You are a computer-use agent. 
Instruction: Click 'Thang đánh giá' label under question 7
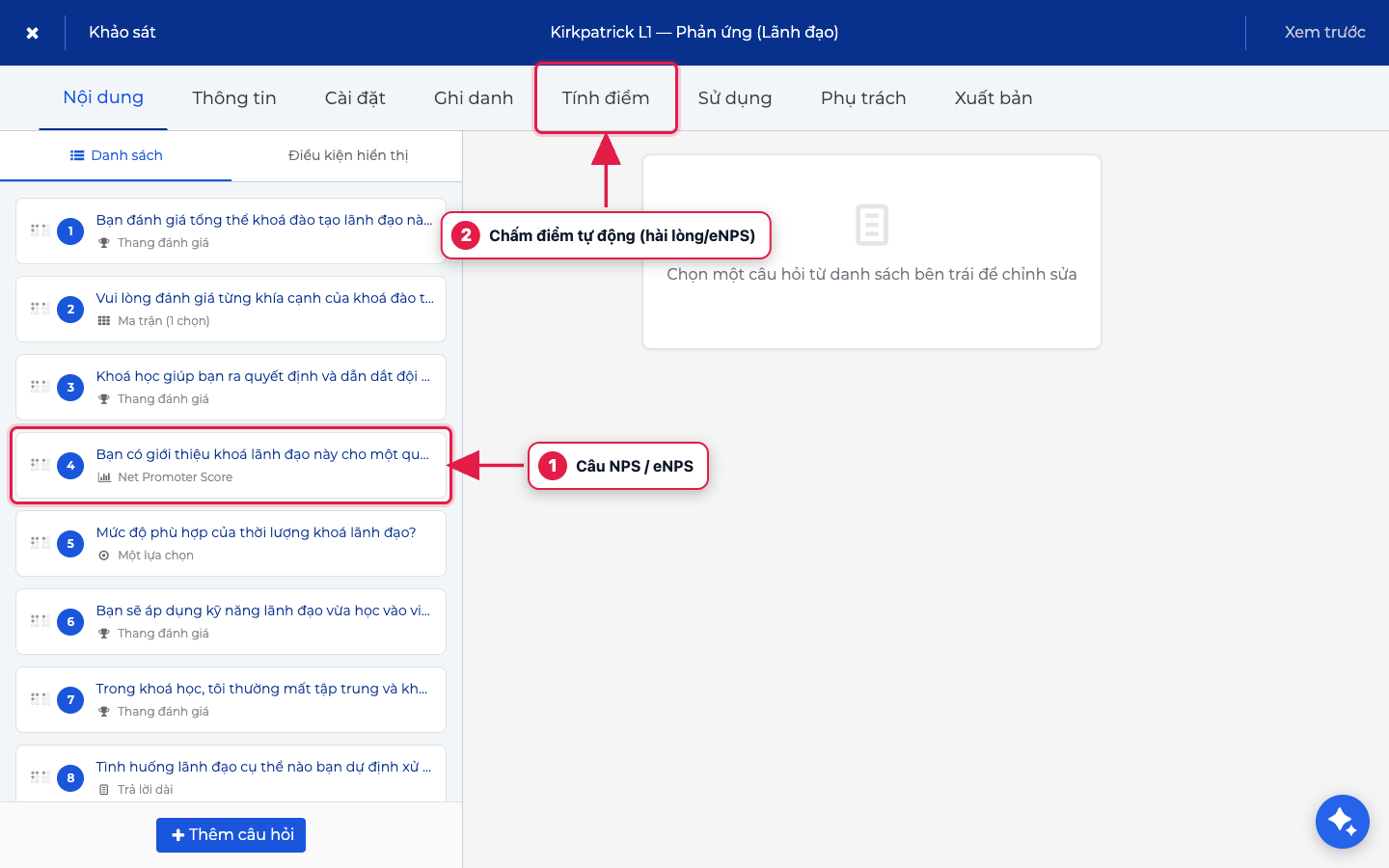[163, 712]
